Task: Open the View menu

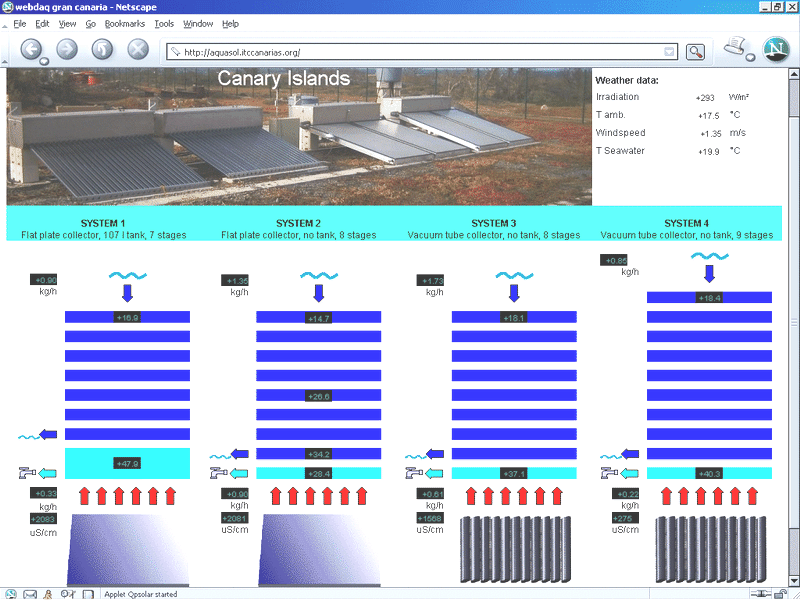Action: point(67,23)
